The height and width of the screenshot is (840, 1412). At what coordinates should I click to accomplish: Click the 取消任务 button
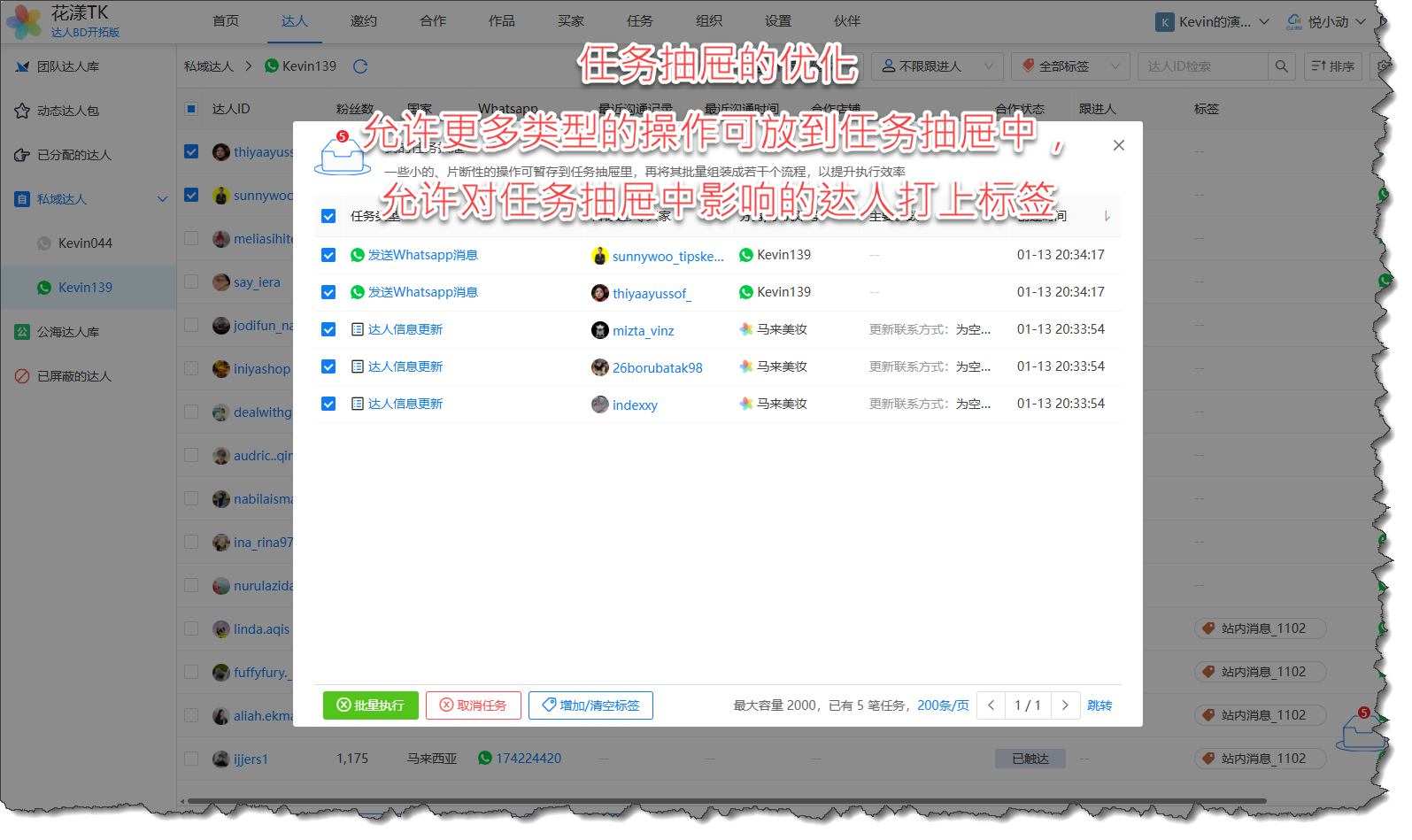[473, 705]
